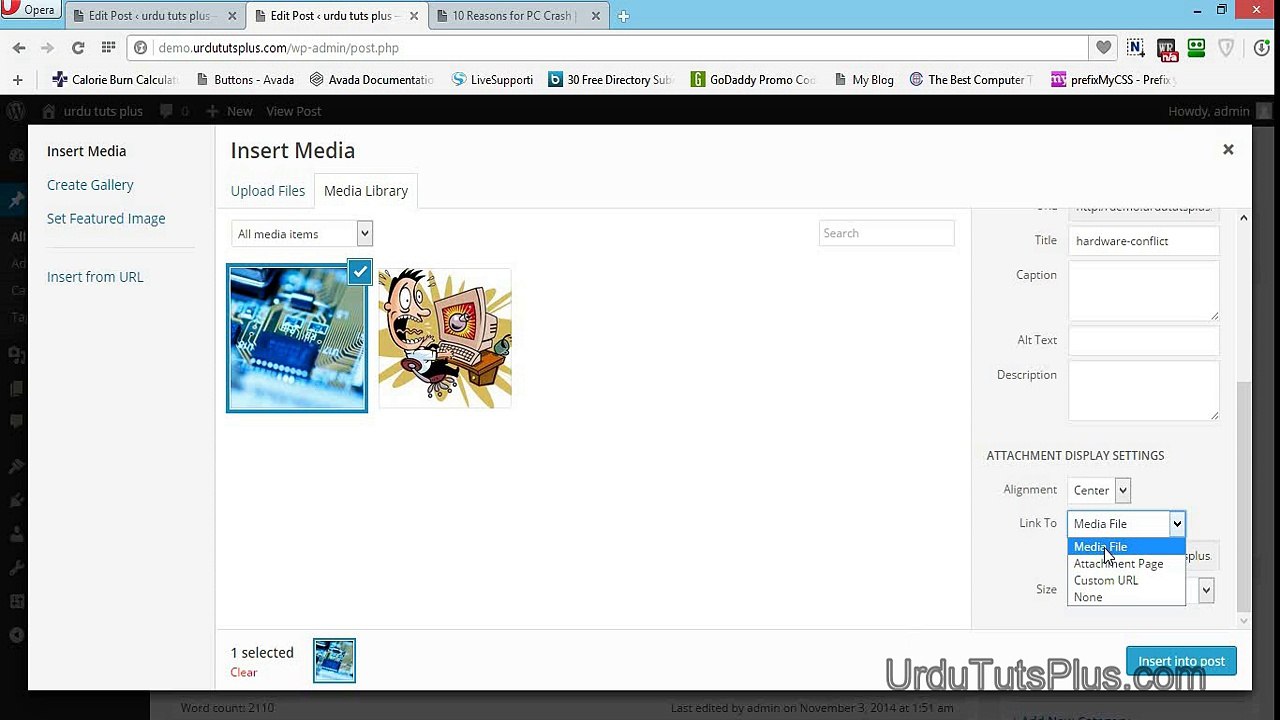Click the Alt Text field
This screenshot has height=720, width=1280.
coord(1143,340)
